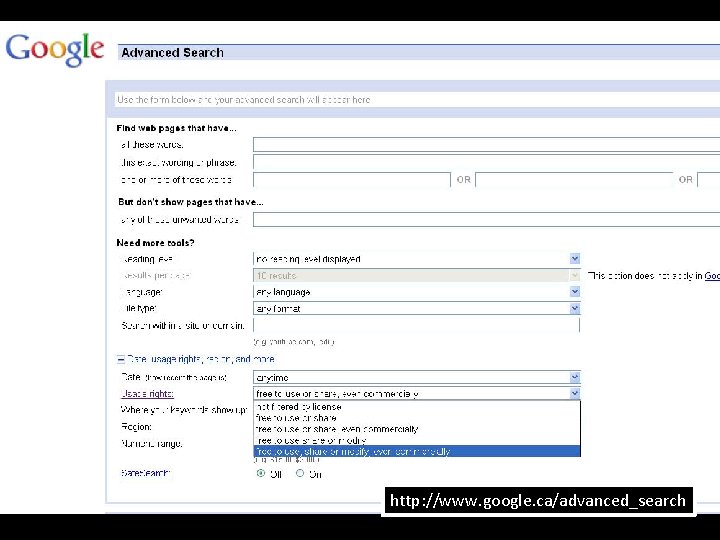720x540 pixels.
Task: Click the Usage rights dropdown arrow
Action: 574,394
